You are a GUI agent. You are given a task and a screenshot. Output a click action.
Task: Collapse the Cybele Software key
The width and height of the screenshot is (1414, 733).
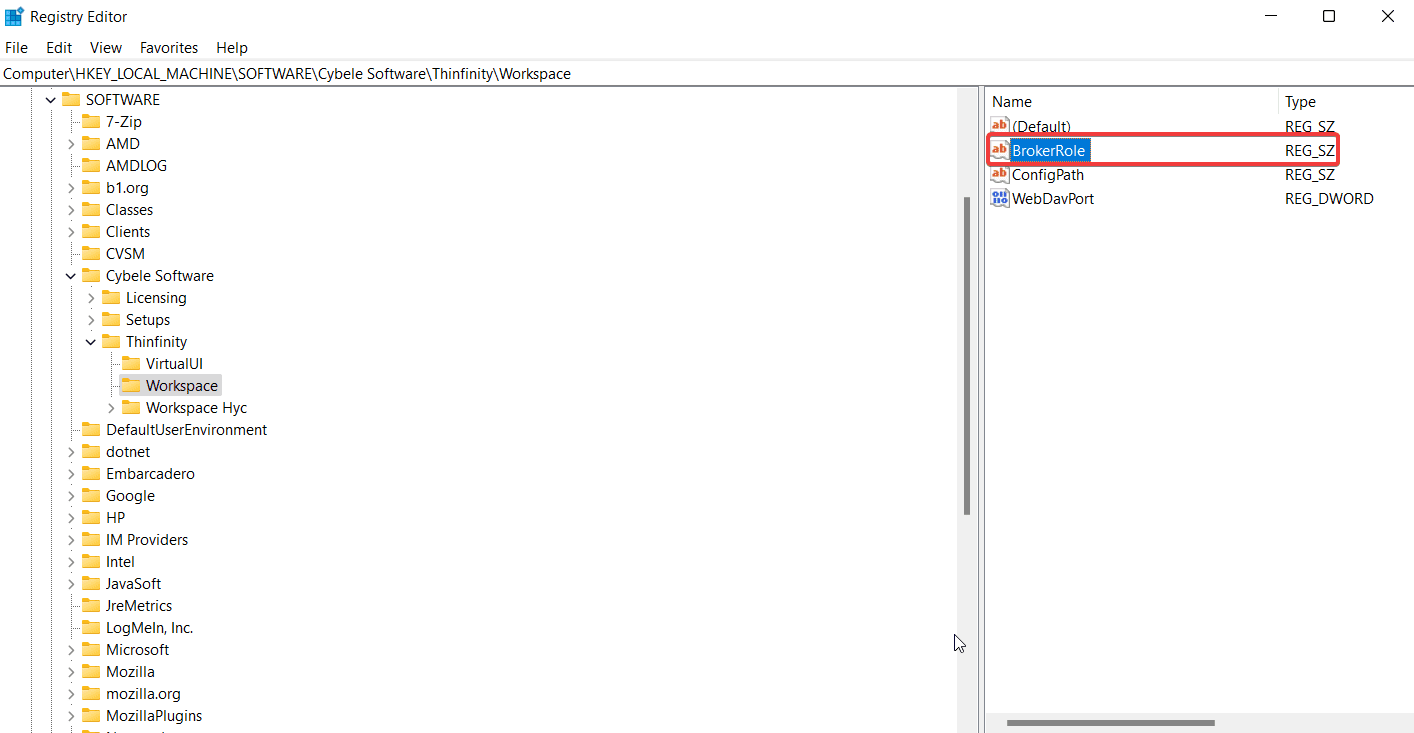[71, 276]
